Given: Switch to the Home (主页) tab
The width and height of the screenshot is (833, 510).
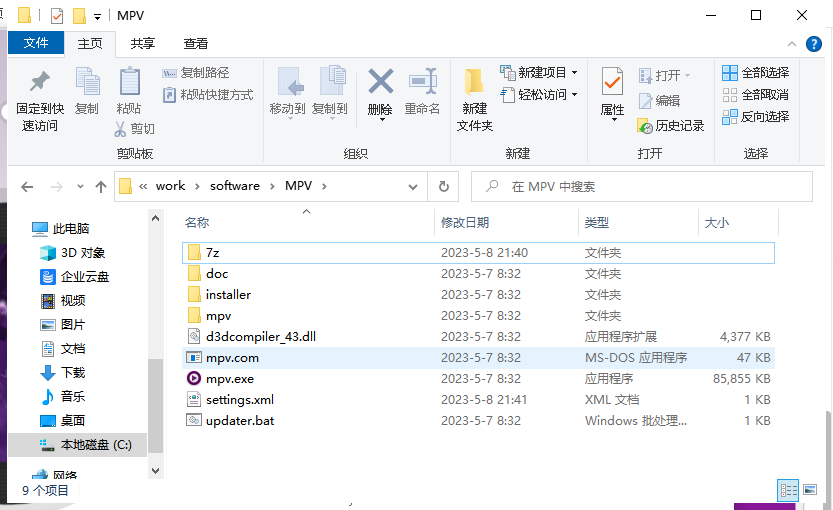Looking at the screenshot, I should coord(90,44).
